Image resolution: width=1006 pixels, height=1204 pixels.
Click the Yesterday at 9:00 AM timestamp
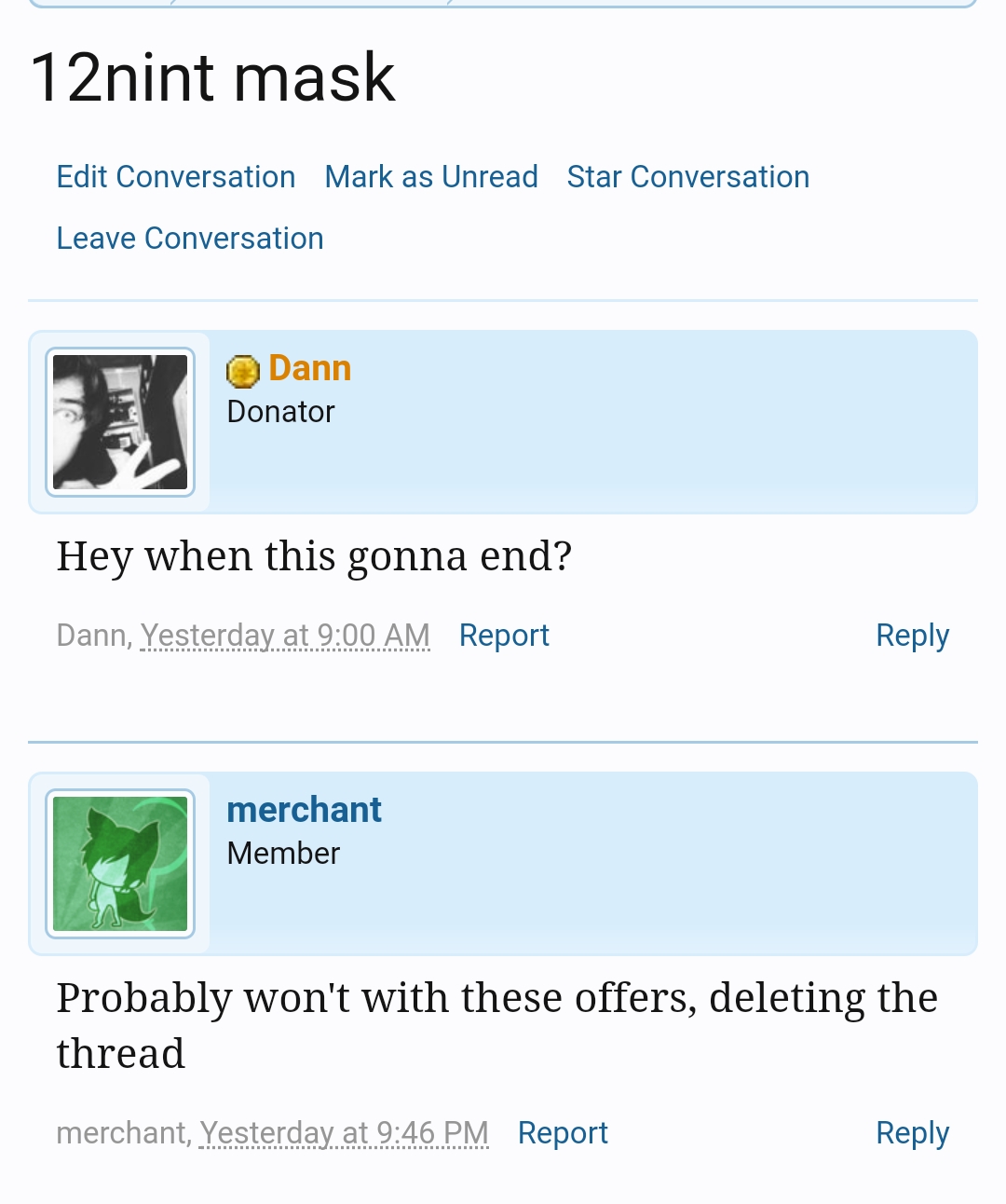click(285, 635)
